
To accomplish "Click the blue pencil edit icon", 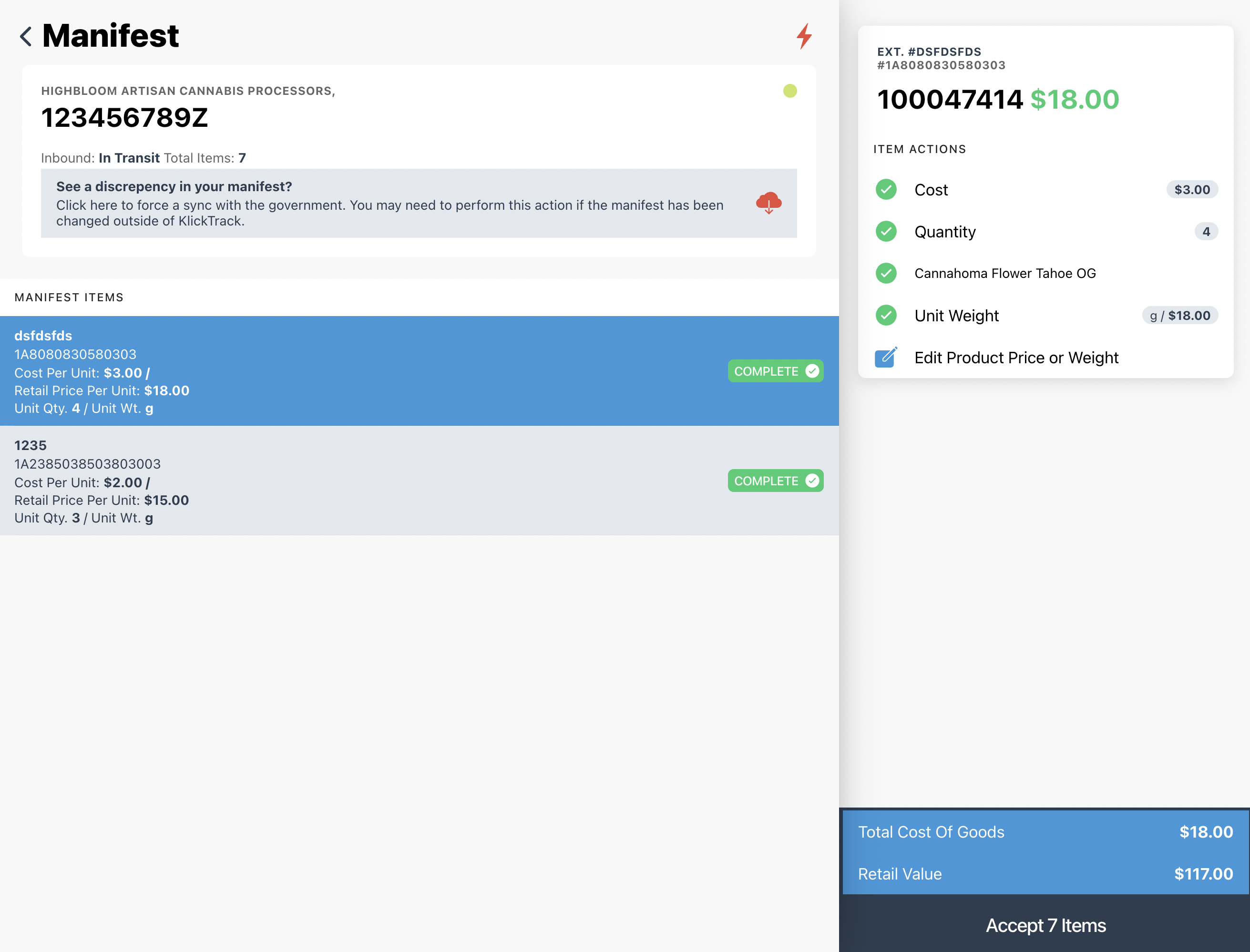I will 886,358.
